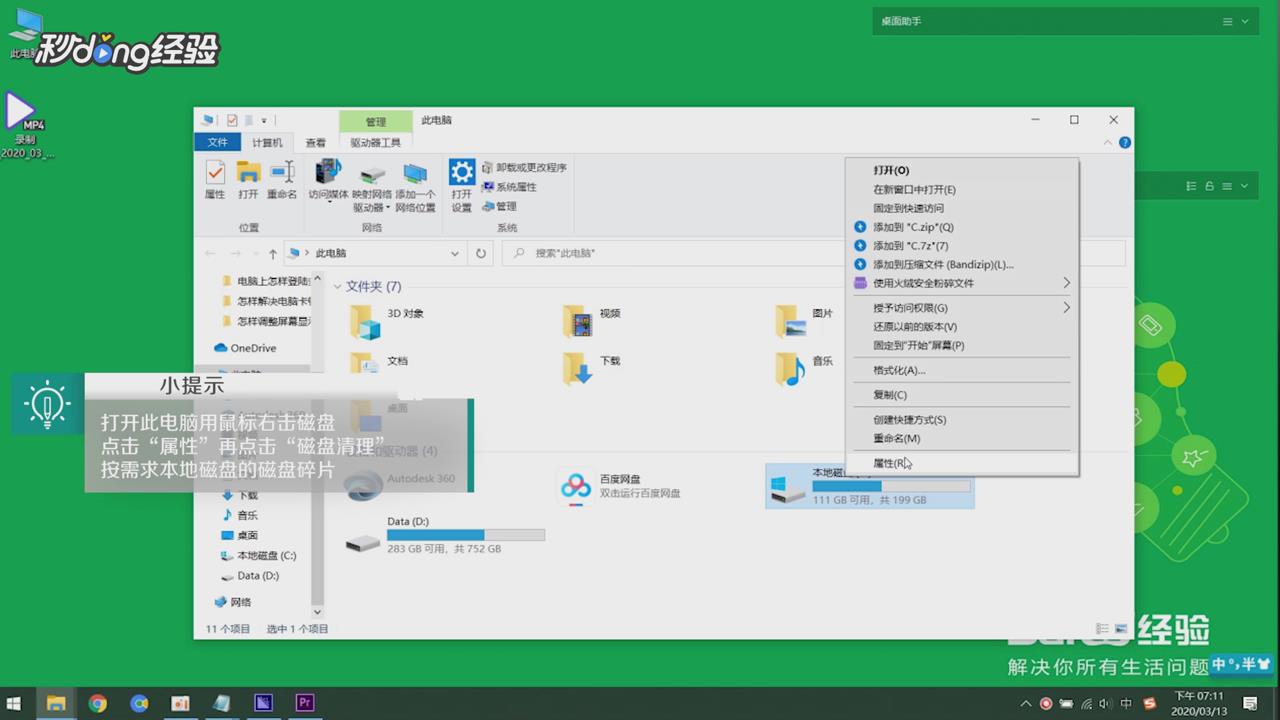Choose 格式化(A)... in the context menu
Image resolution: width=1280 pixels, height=720 pixels.
(962, 370)
